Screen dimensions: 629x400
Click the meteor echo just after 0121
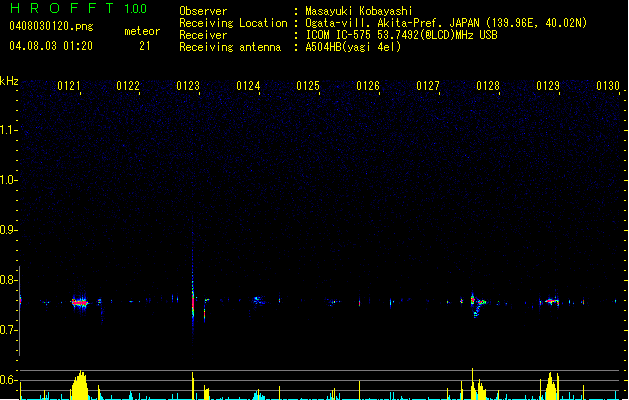(x=79, y=302)
